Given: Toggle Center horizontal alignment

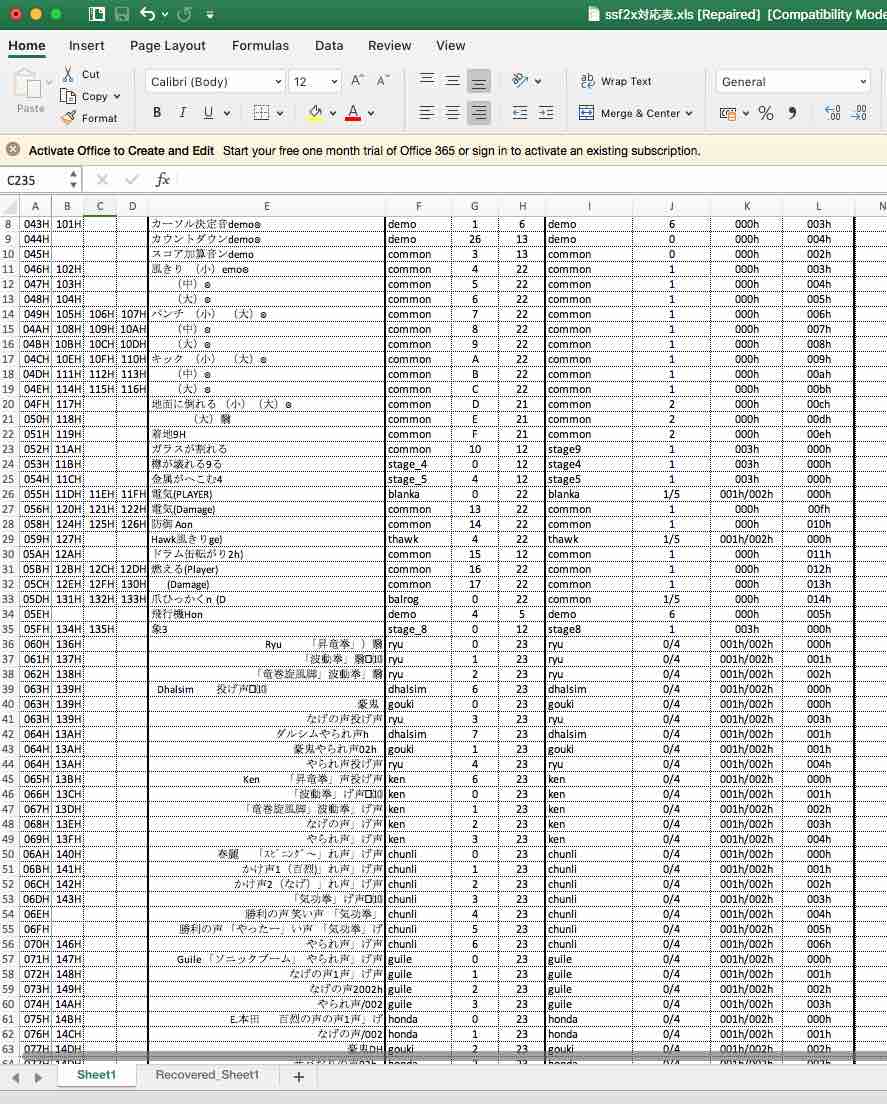Looking at the screenshot, I should pyautogui.click(x=453, y=113).
